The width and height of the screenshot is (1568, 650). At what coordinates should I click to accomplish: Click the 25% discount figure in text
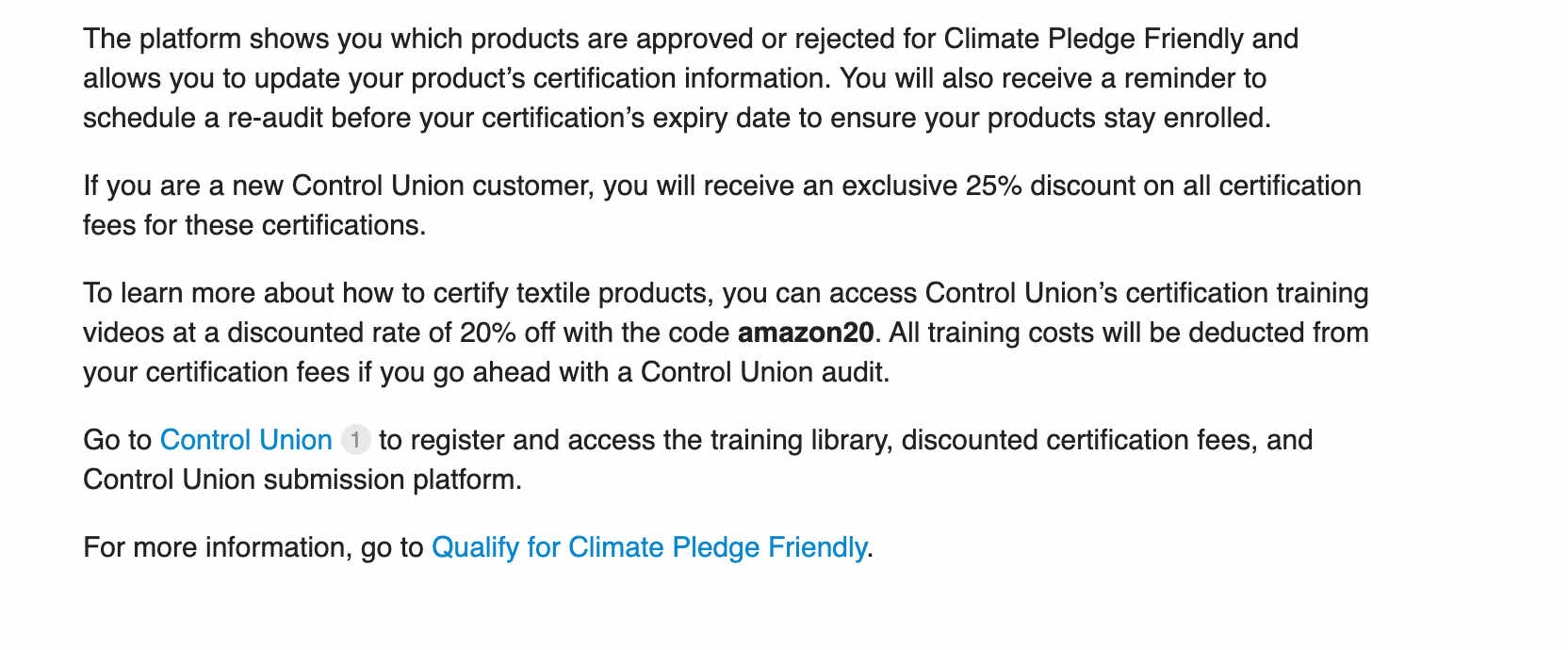993,186
